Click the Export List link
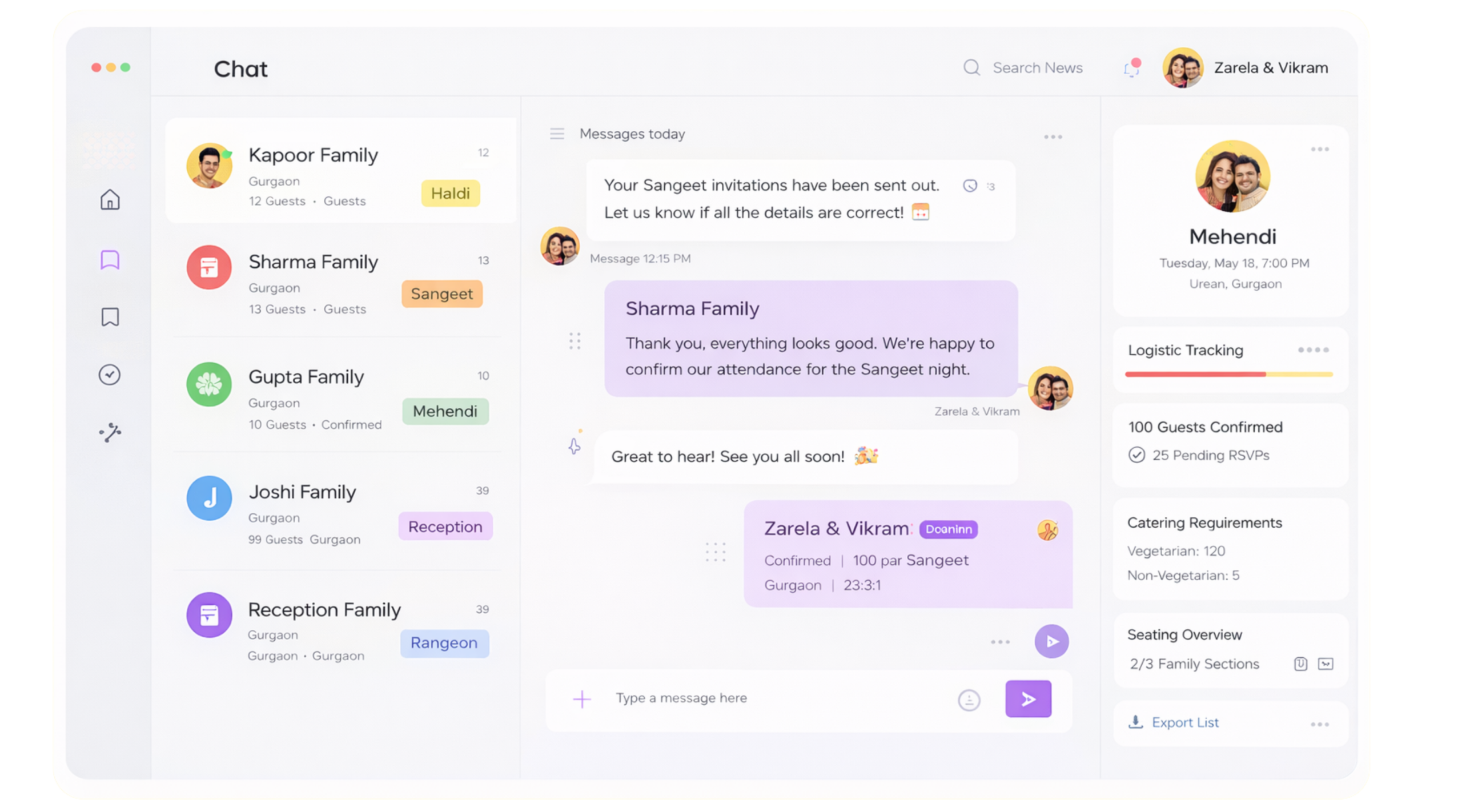The image size is (1462, 812). pos(1184,723)
